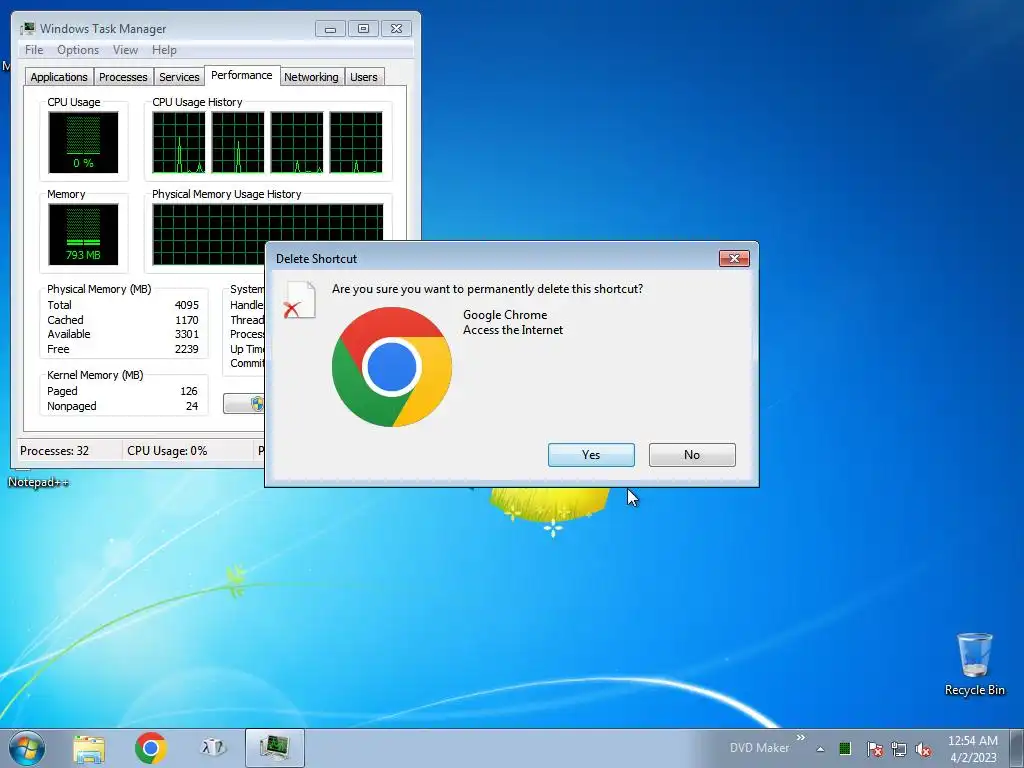
Task: Click the Show desktop button at taskbar edge
Action: (x=1017, y=748)
